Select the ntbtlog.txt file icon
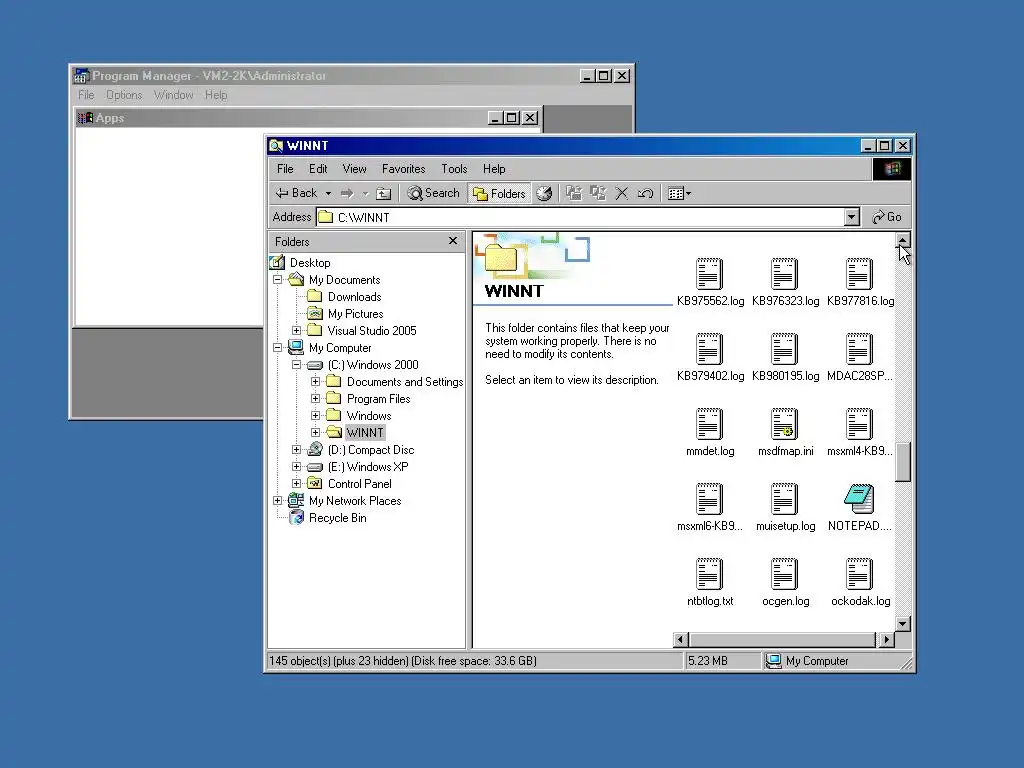This screenshot has width=1024, height=768. coord(709,574)
